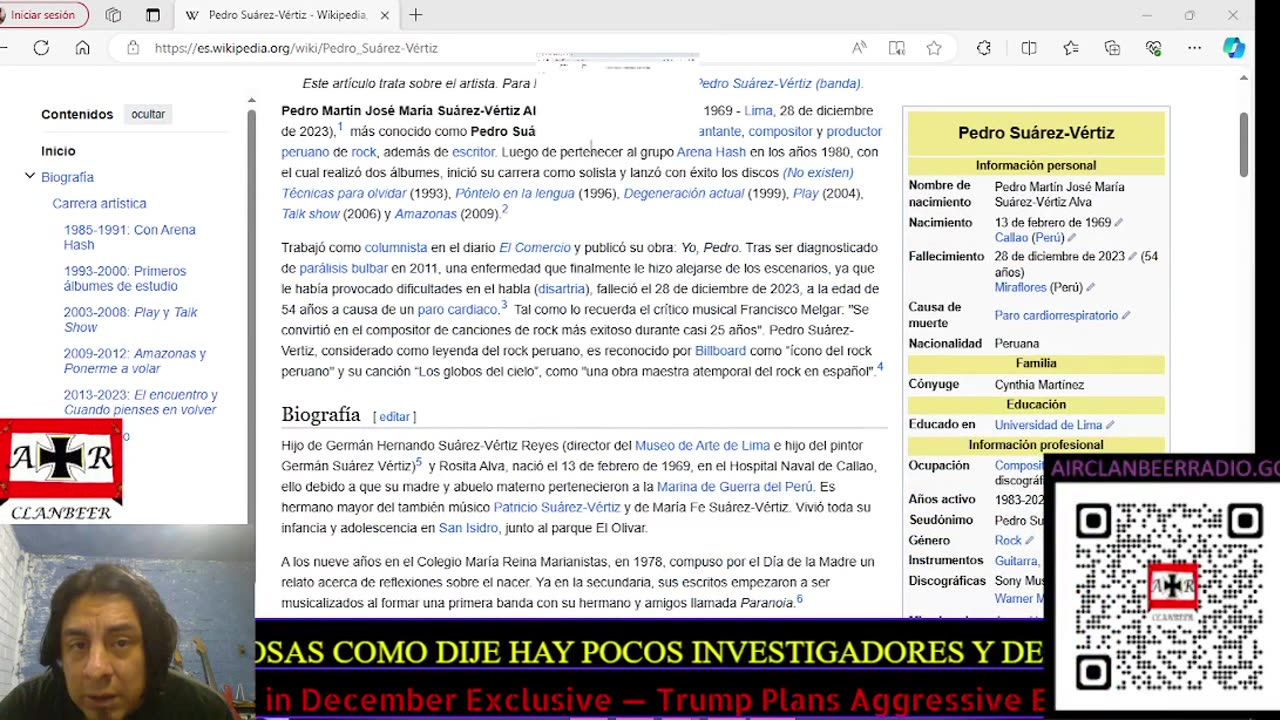Open the favorites list icon
Image resolution: width=1280 pixels, height=720 pixels.
(x=1071, y=48)
